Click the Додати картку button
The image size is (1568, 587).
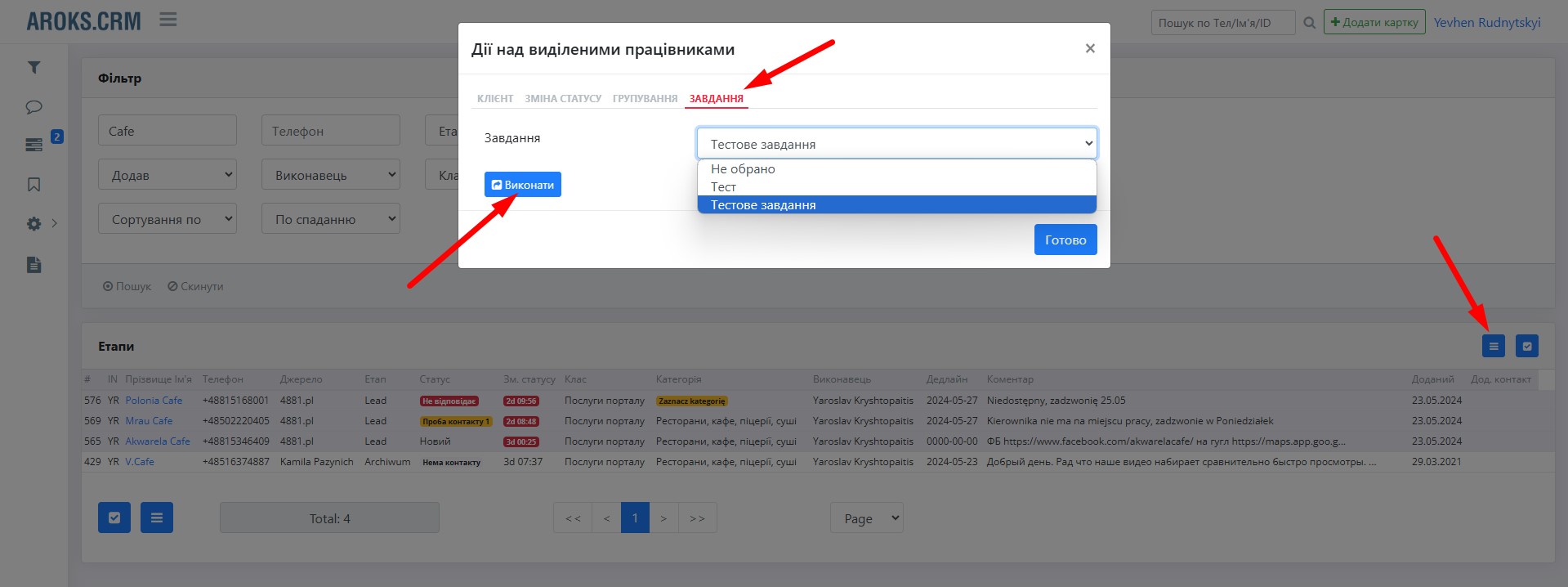click(1374, 22)
